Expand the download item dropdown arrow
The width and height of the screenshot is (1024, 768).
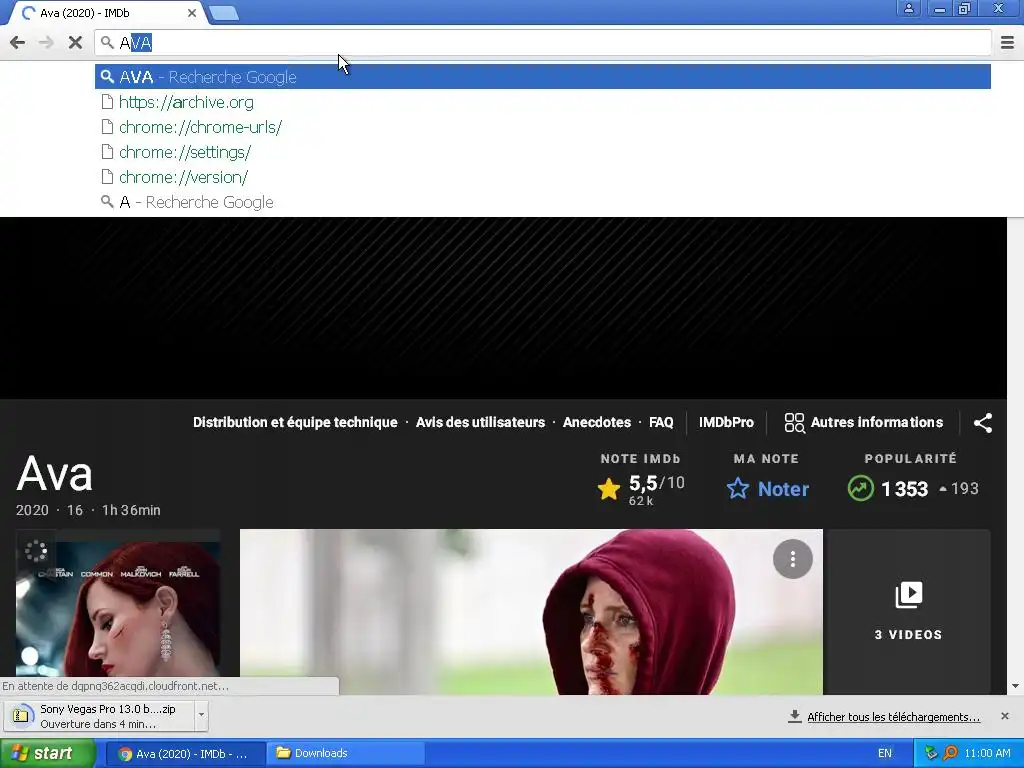(x=201, y=716)
